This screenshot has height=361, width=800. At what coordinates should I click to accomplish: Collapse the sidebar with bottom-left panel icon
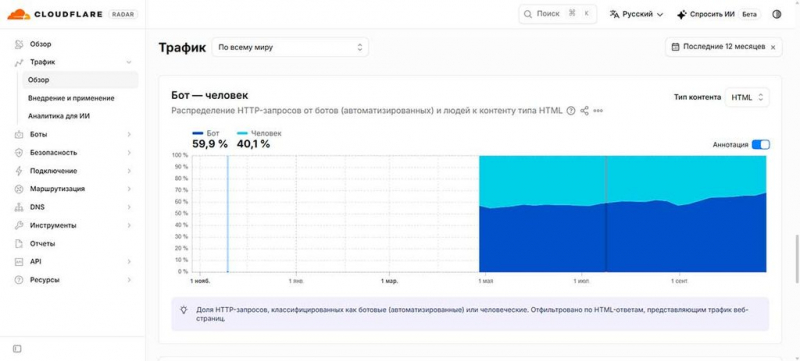(17, 349)
